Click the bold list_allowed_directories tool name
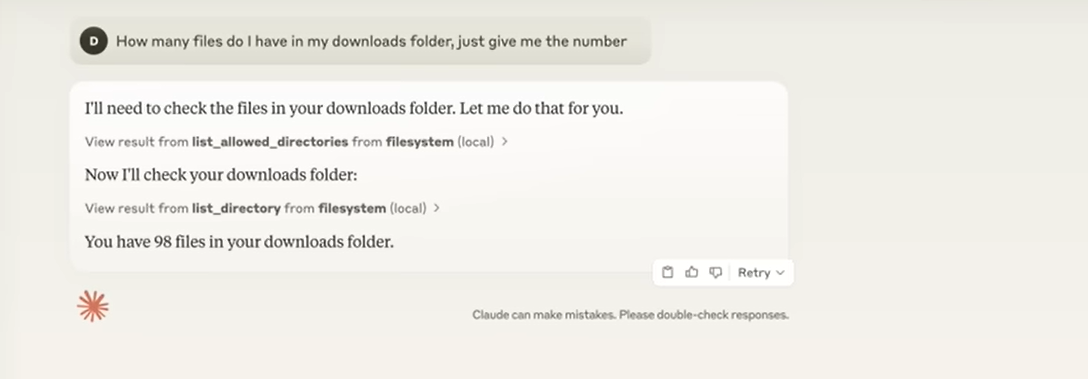The width and height of the screenshot is (1088, 379). [270, 142]
